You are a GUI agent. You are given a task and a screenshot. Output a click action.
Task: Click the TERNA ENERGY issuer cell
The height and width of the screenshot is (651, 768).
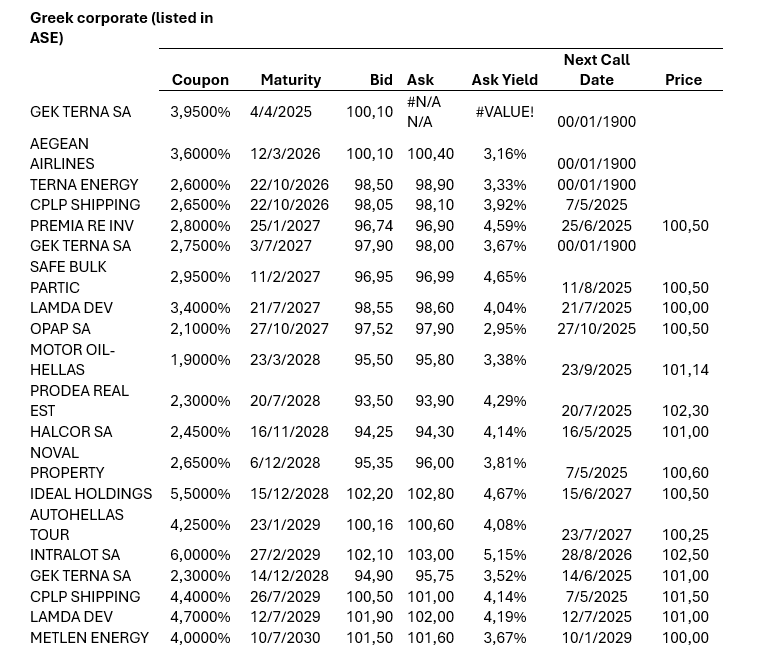click(x=84, y=185)
